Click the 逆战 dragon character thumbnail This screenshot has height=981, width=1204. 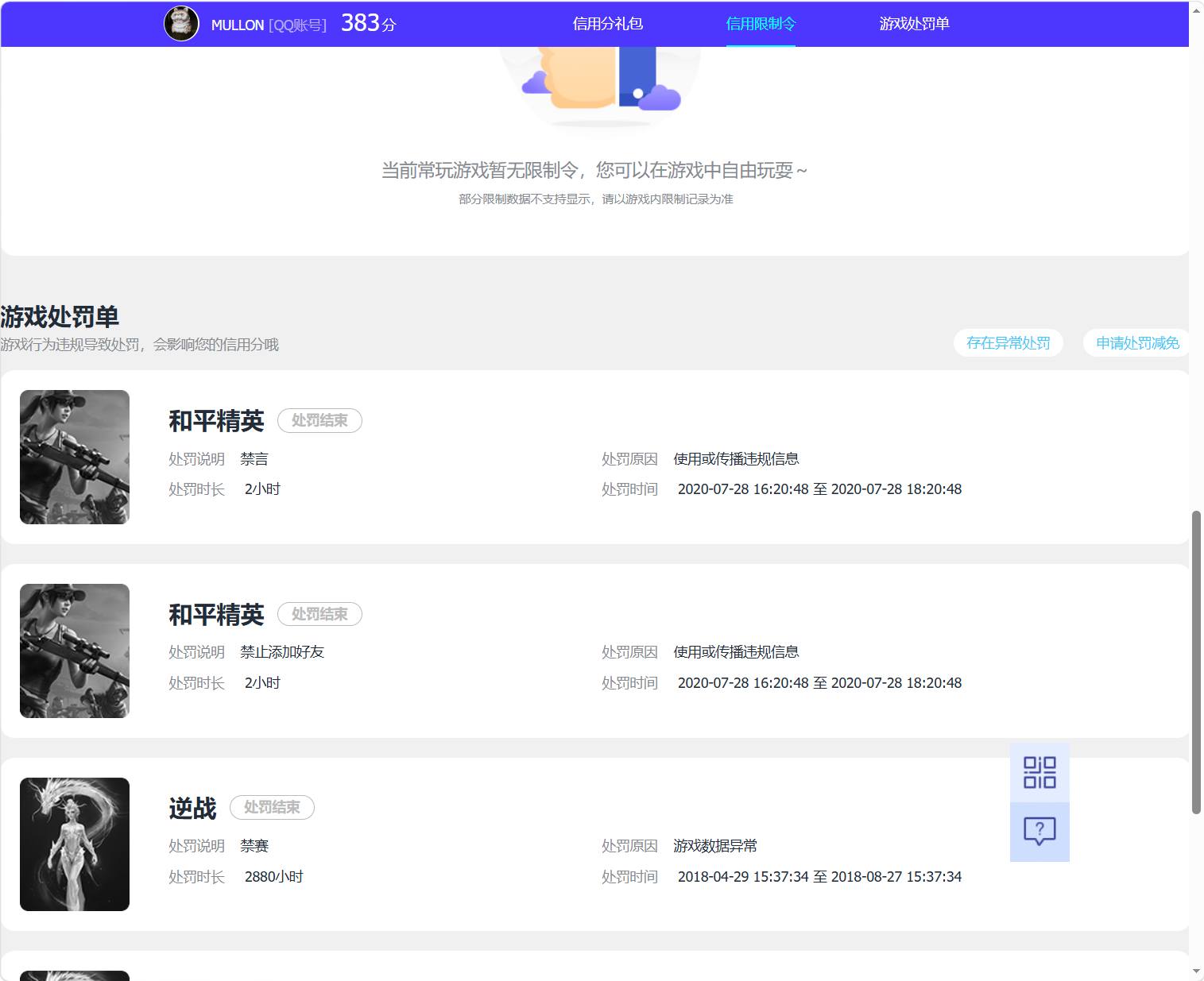tap(75, 844)
